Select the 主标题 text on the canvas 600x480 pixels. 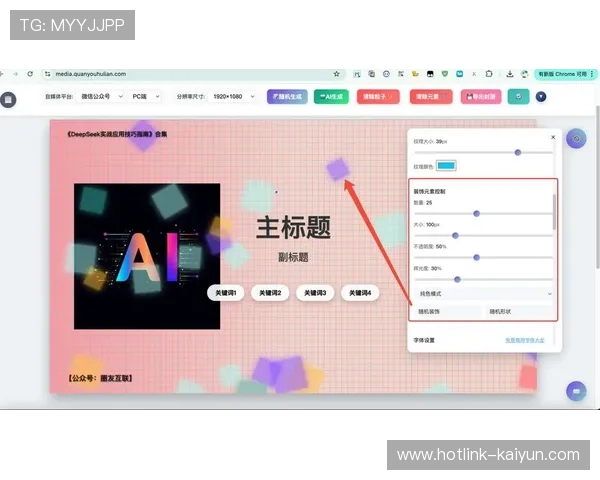293,227
